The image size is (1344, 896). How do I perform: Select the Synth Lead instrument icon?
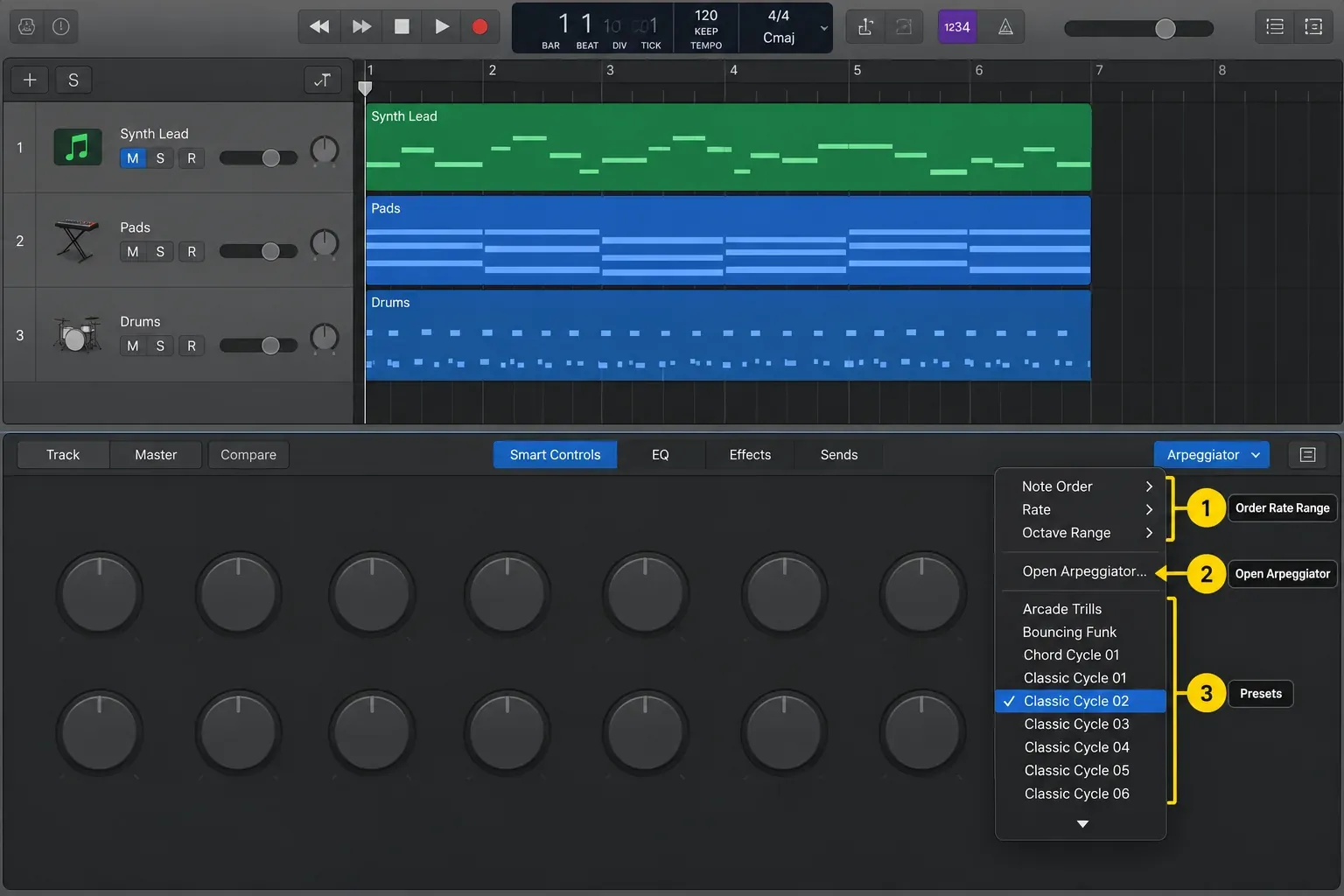[x=78, y=147]
